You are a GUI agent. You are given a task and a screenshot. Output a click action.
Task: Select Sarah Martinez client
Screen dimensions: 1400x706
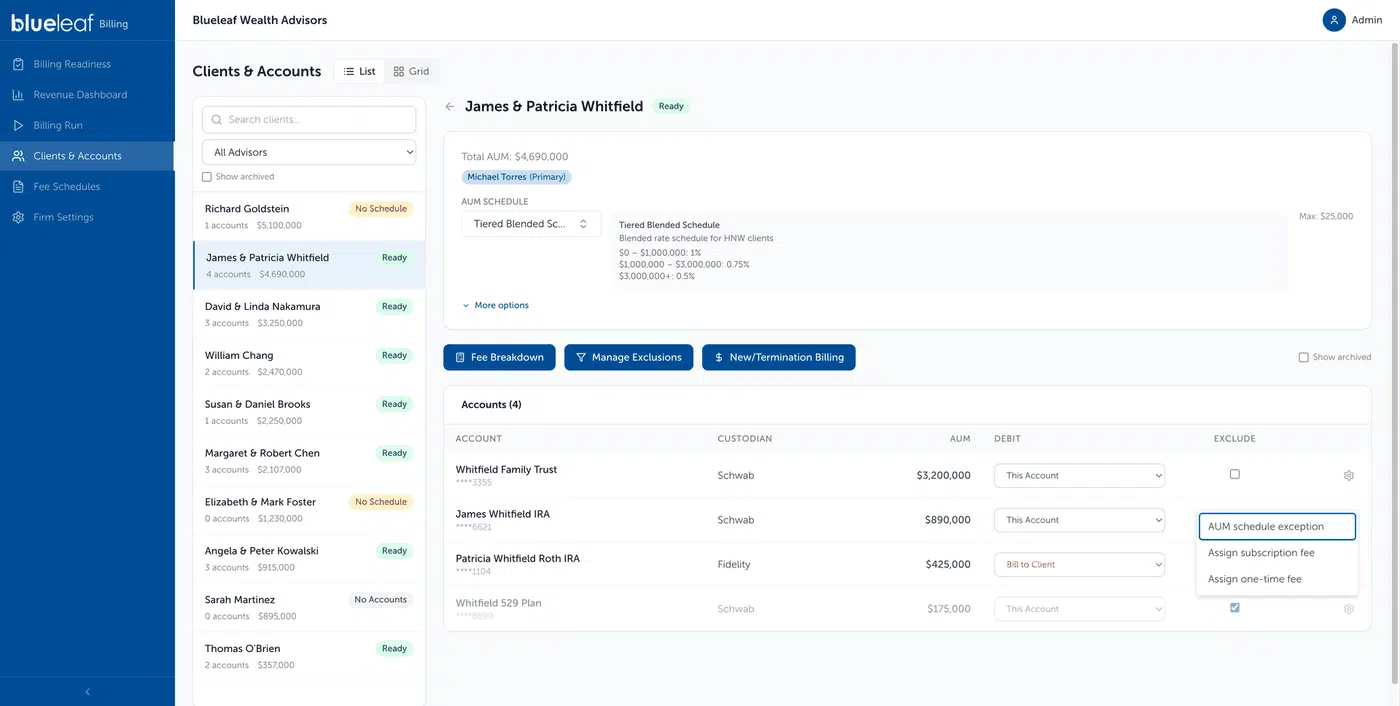click(x=309, y=608)
